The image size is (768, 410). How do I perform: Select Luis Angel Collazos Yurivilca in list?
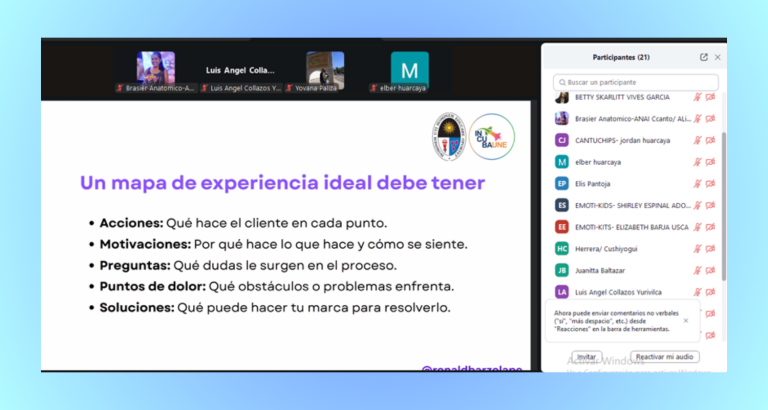pyautogui.click(x=622, y=292)
